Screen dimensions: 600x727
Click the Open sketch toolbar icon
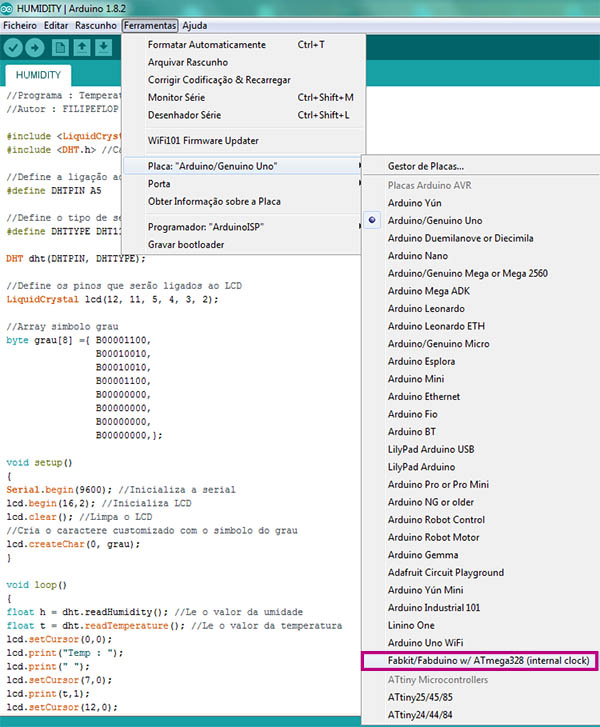(x=82, y=48)
